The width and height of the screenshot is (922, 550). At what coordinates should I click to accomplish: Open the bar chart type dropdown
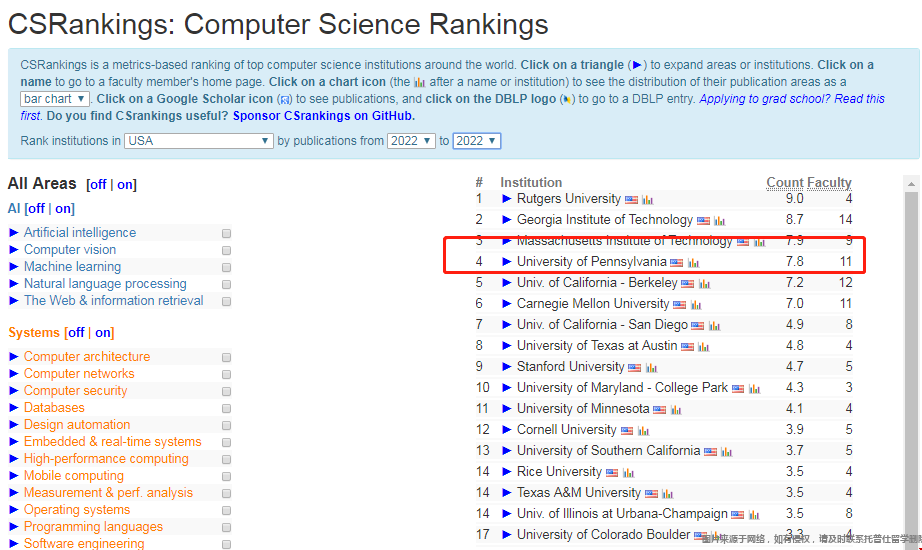pyautogui.click(x=55, y=99)
